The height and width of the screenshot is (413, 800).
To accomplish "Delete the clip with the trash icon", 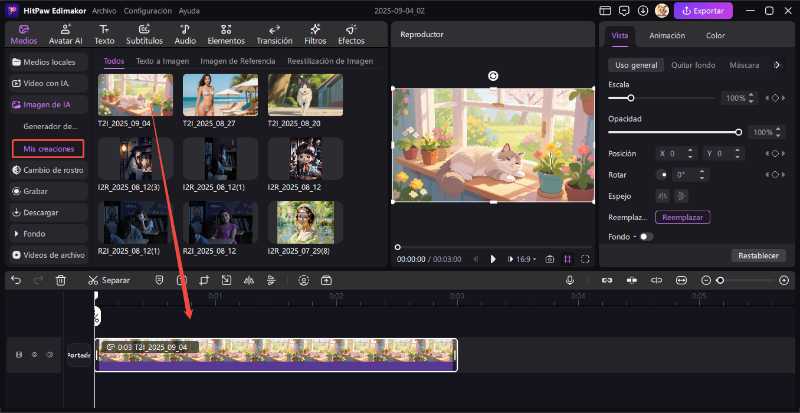I will coord(61,280).
